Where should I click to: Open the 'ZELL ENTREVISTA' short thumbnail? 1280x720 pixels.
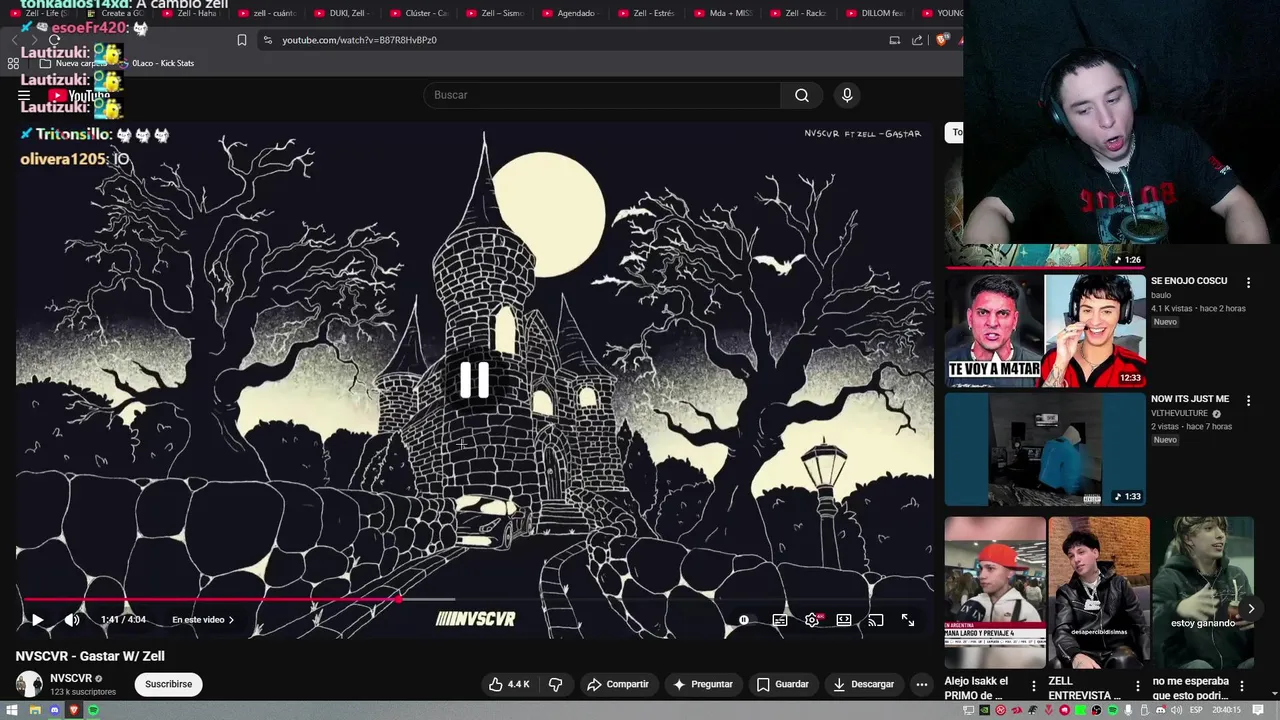[x=1099, y=592]
